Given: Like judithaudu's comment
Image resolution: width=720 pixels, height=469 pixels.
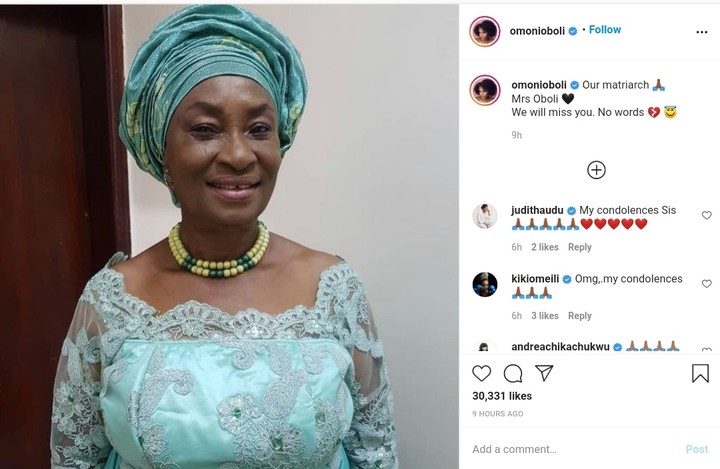Looking at the screenshot, I should (707, 215).
